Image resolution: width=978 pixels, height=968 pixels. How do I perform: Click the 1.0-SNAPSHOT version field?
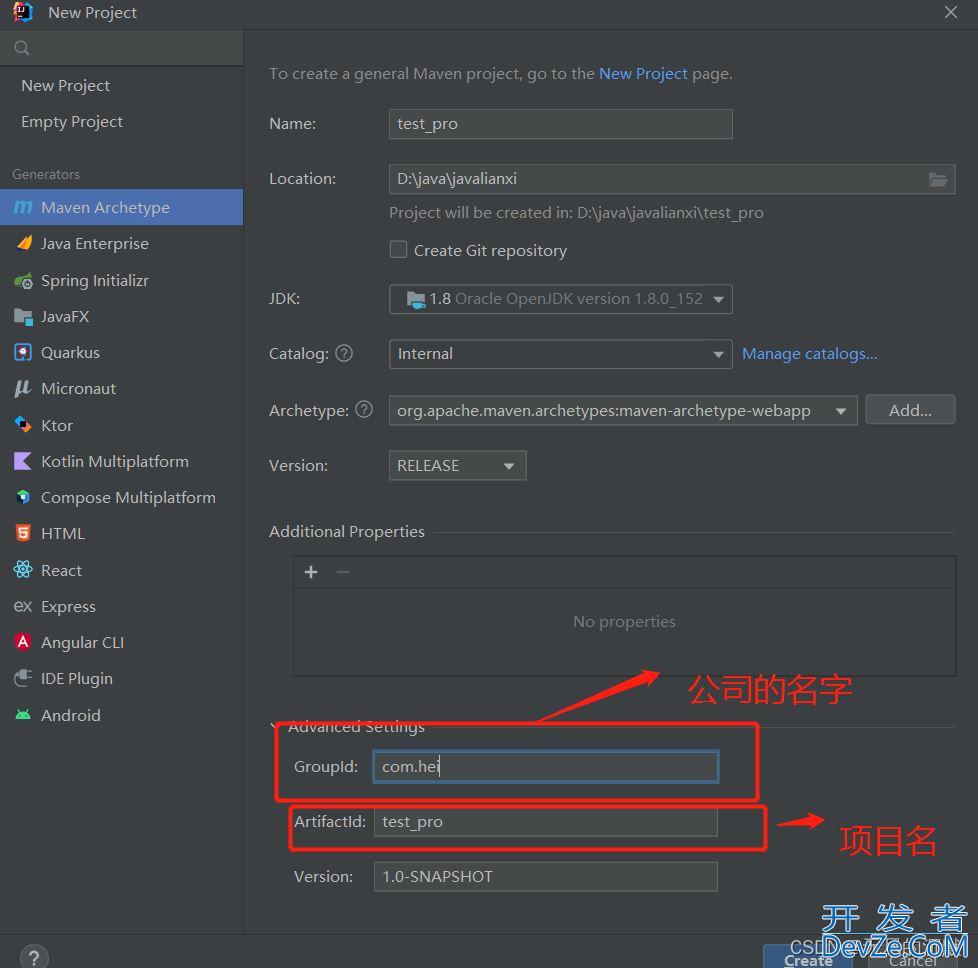[x=546, y=877]
